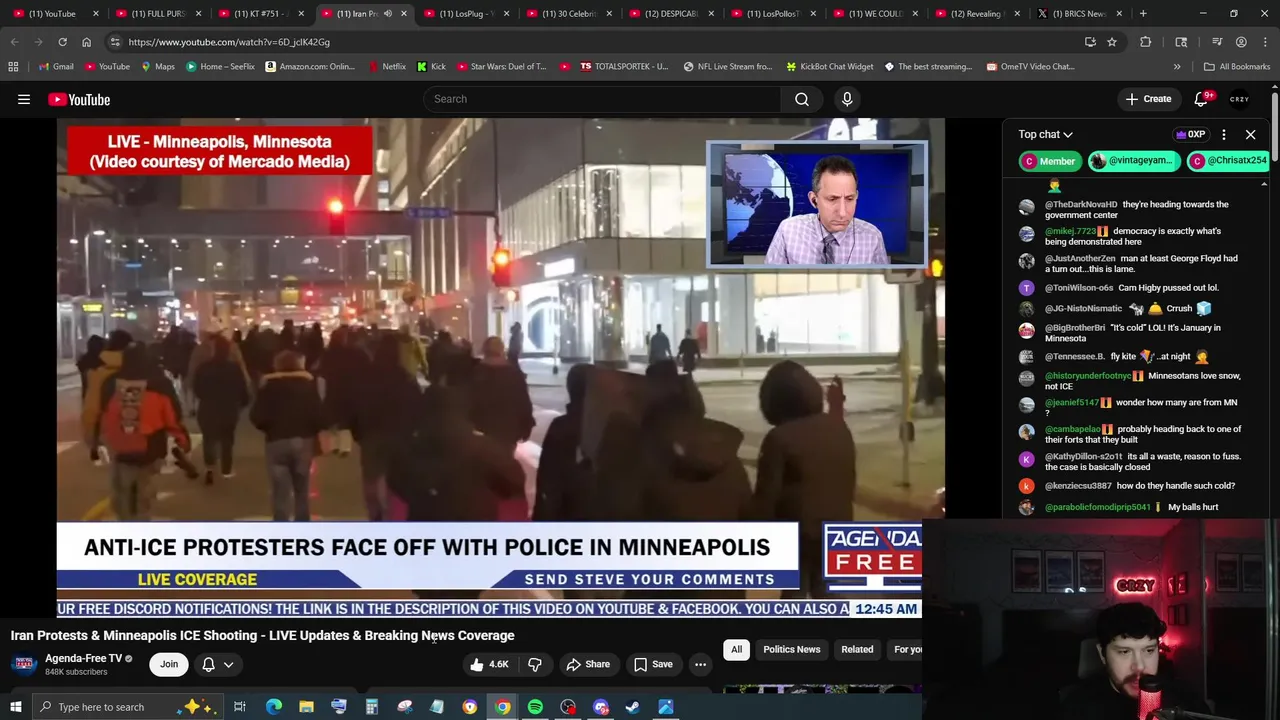
Task: Open Task View on the taskbar
Action: pyautogui.click(x=240, y=707)
